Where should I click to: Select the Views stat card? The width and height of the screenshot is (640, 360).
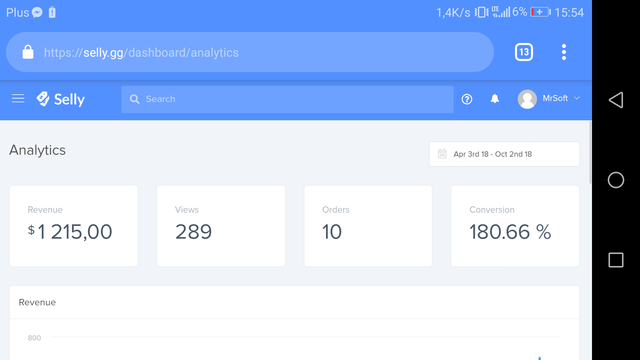point(221,226)
